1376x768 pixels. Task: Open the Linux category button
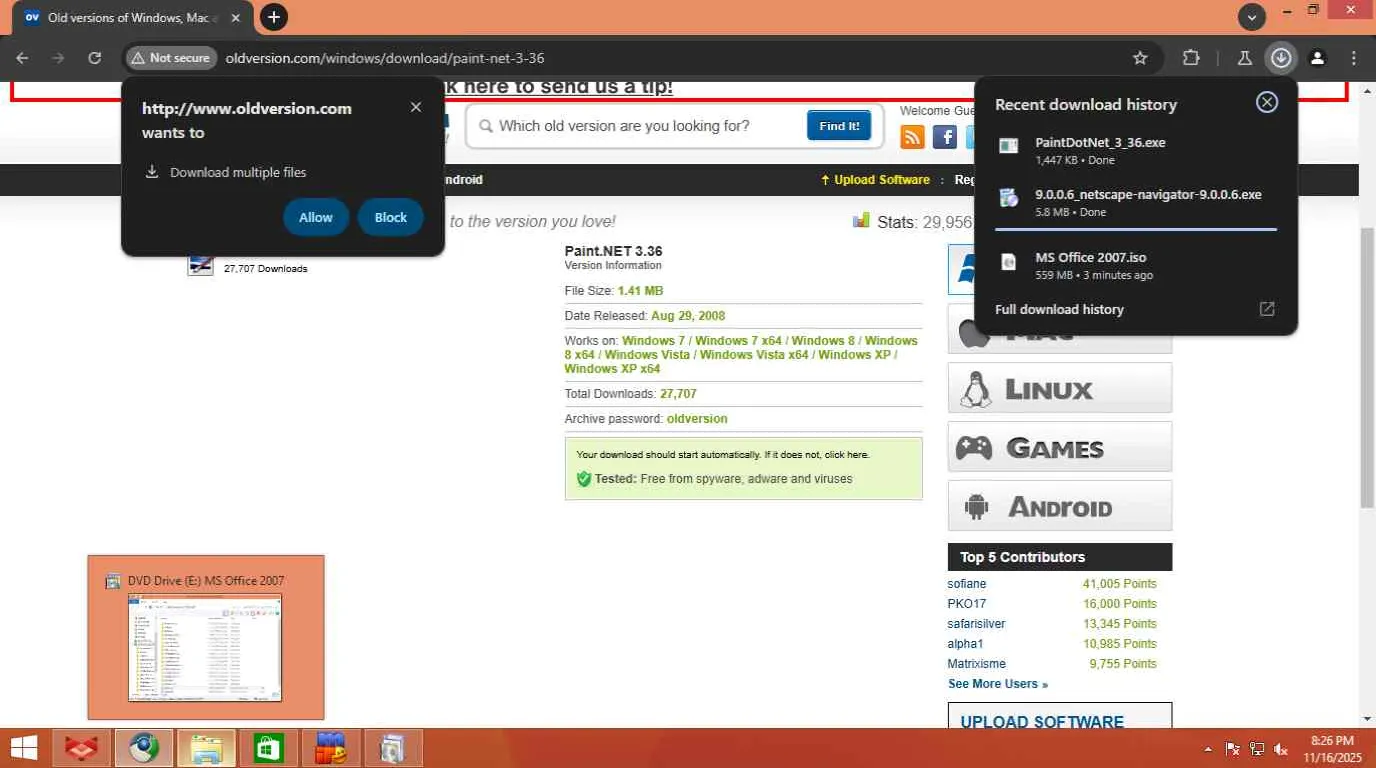click(x=1060, y=388)
